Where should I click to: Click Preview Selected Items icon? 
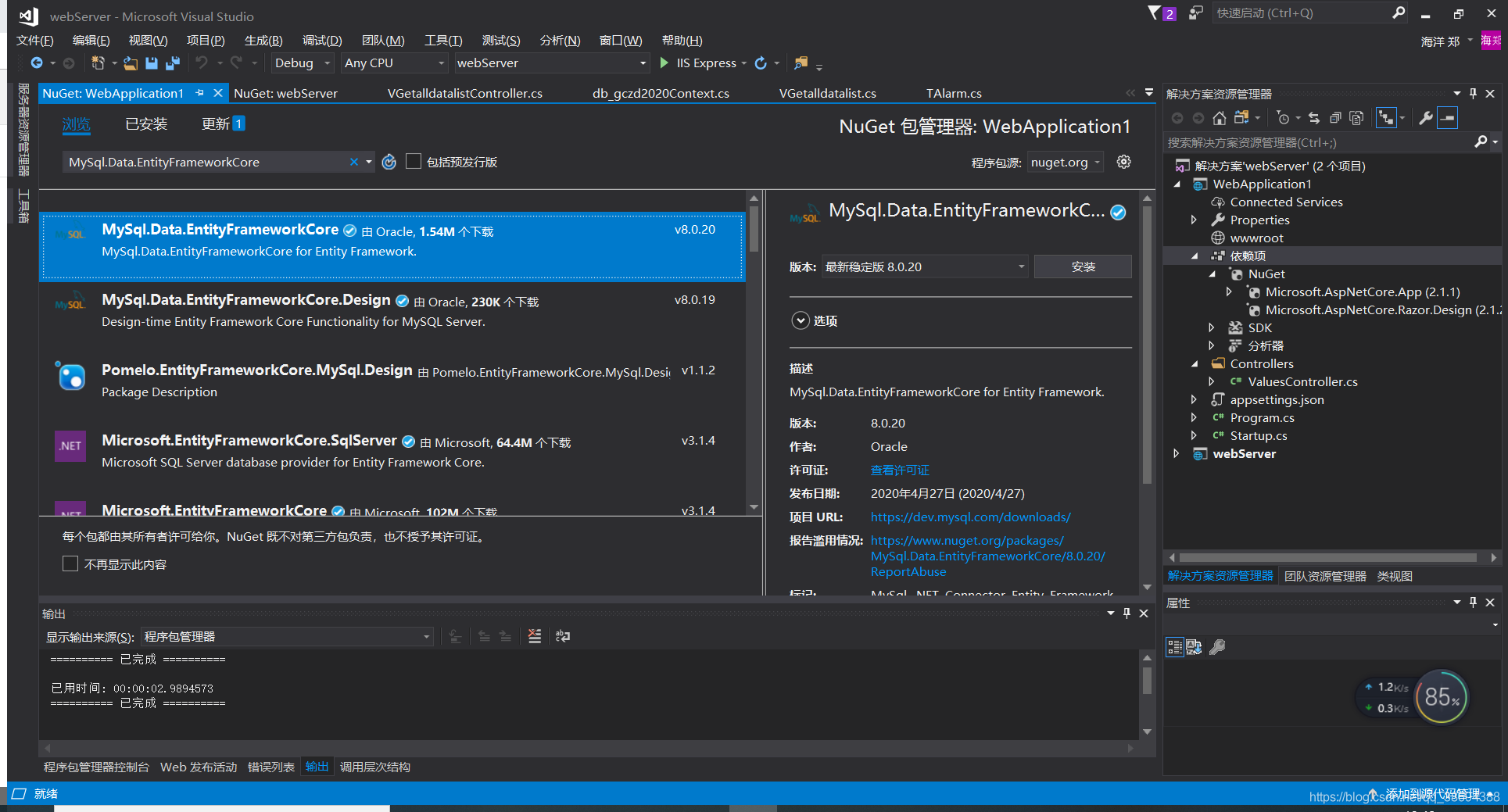(x=1448, y=118)
